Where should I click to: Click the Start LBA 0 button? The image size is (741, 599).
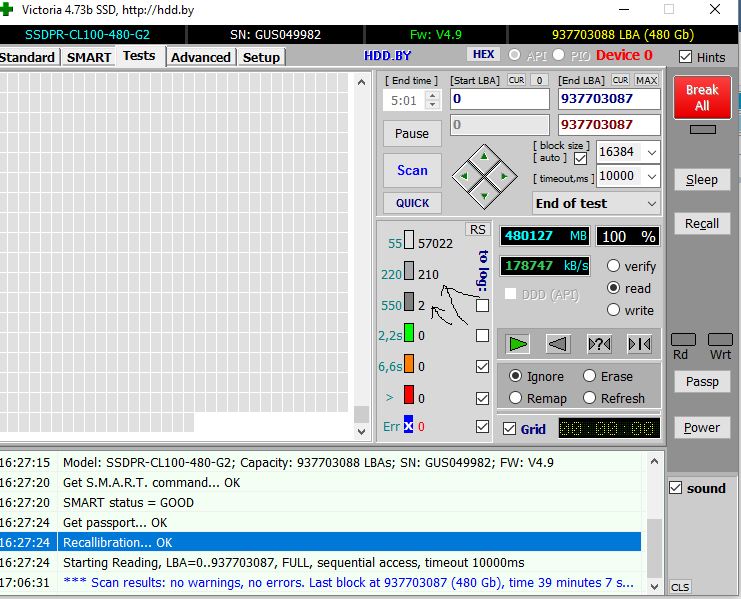pyautogui.click(x=539, y=80)
